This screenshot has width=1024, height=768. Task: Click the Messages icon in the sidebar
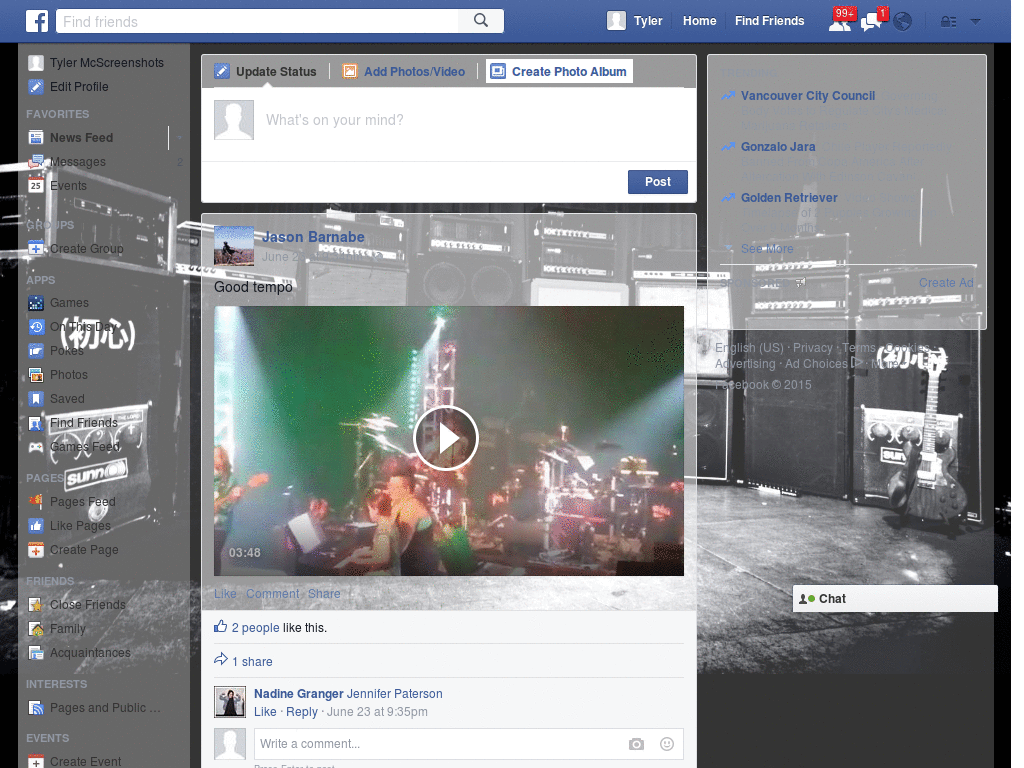point(36,161)
